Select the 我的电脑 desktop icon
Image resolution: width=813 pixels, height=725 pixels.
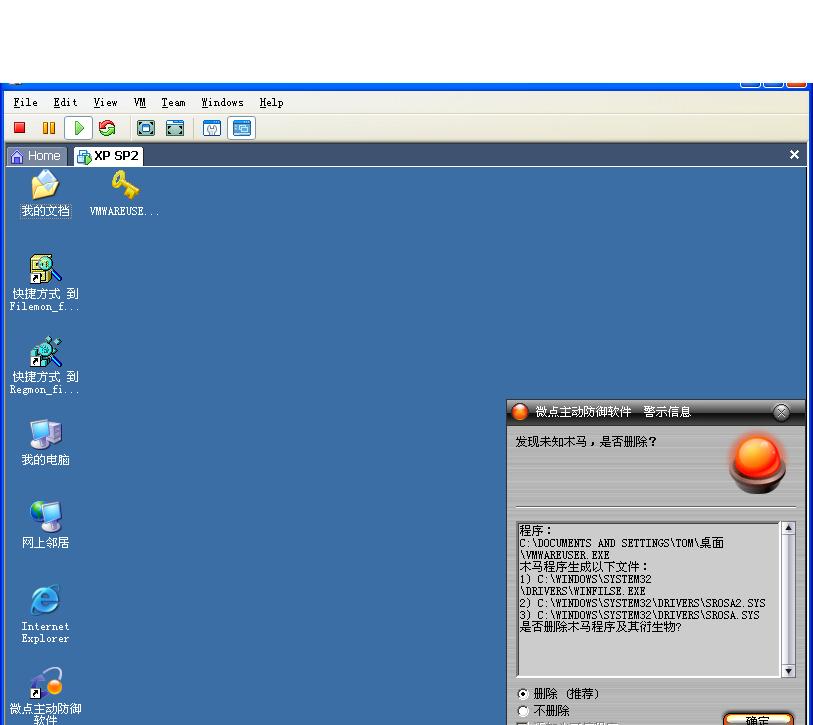click(x=46, y=442)
